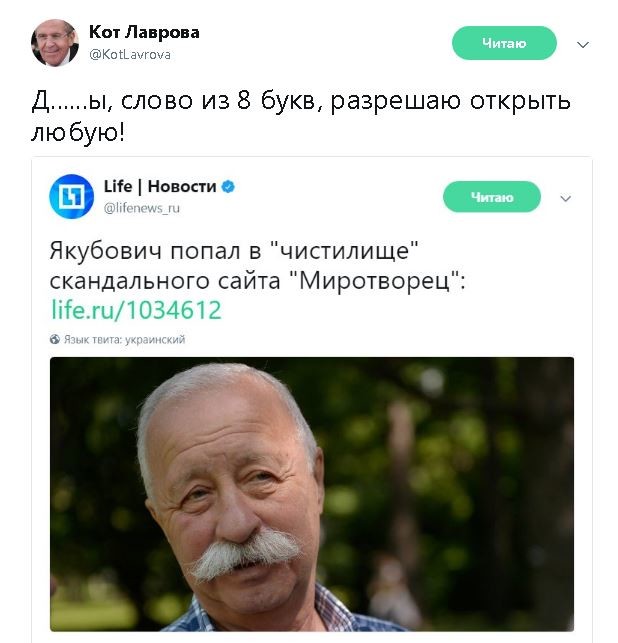Expand the chevron menu in the quoted Life tweet

coord(566,199)
